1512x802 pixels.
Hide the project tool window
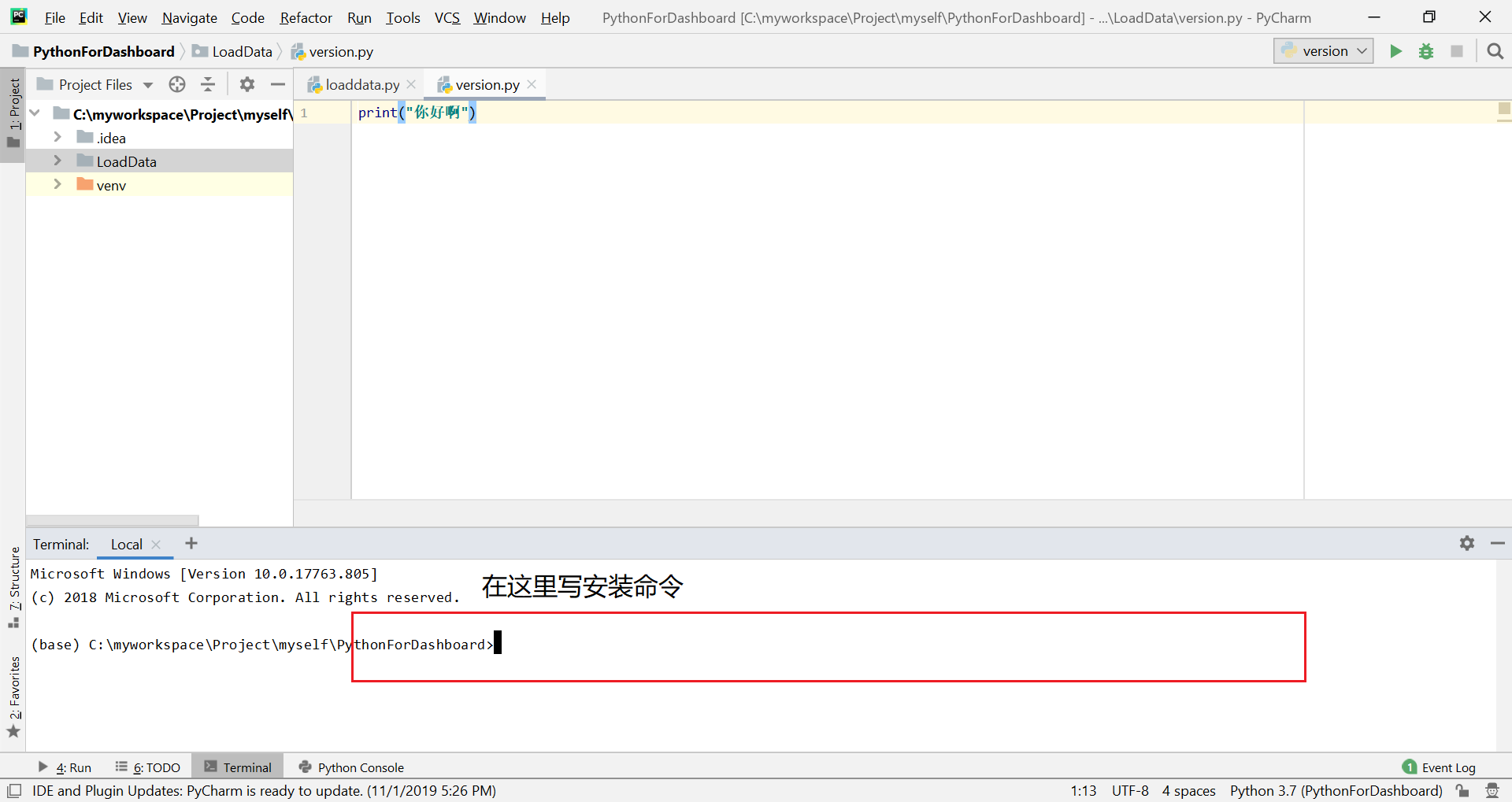278,84
